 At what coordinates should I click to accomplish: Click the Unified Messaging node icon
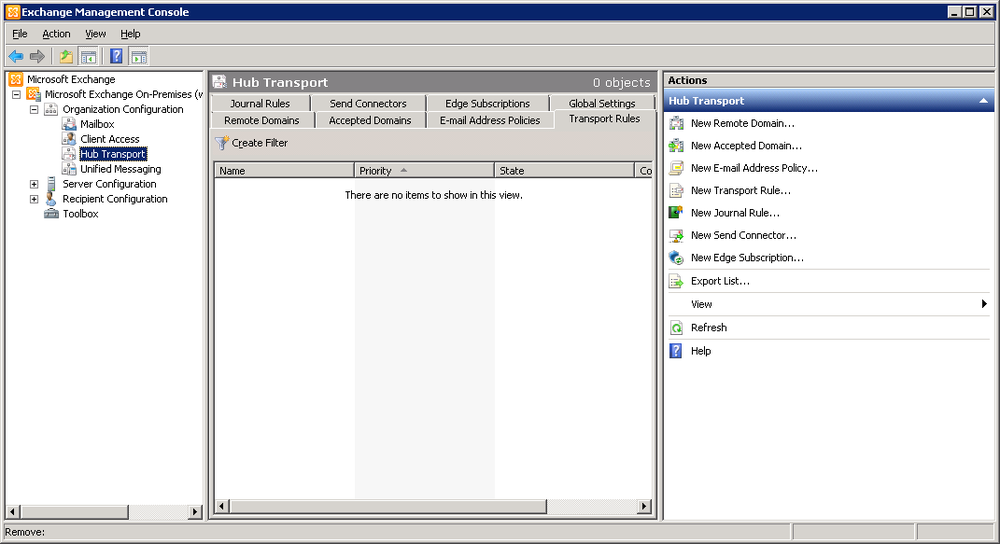pyautogui.click(x=69, y=169)
